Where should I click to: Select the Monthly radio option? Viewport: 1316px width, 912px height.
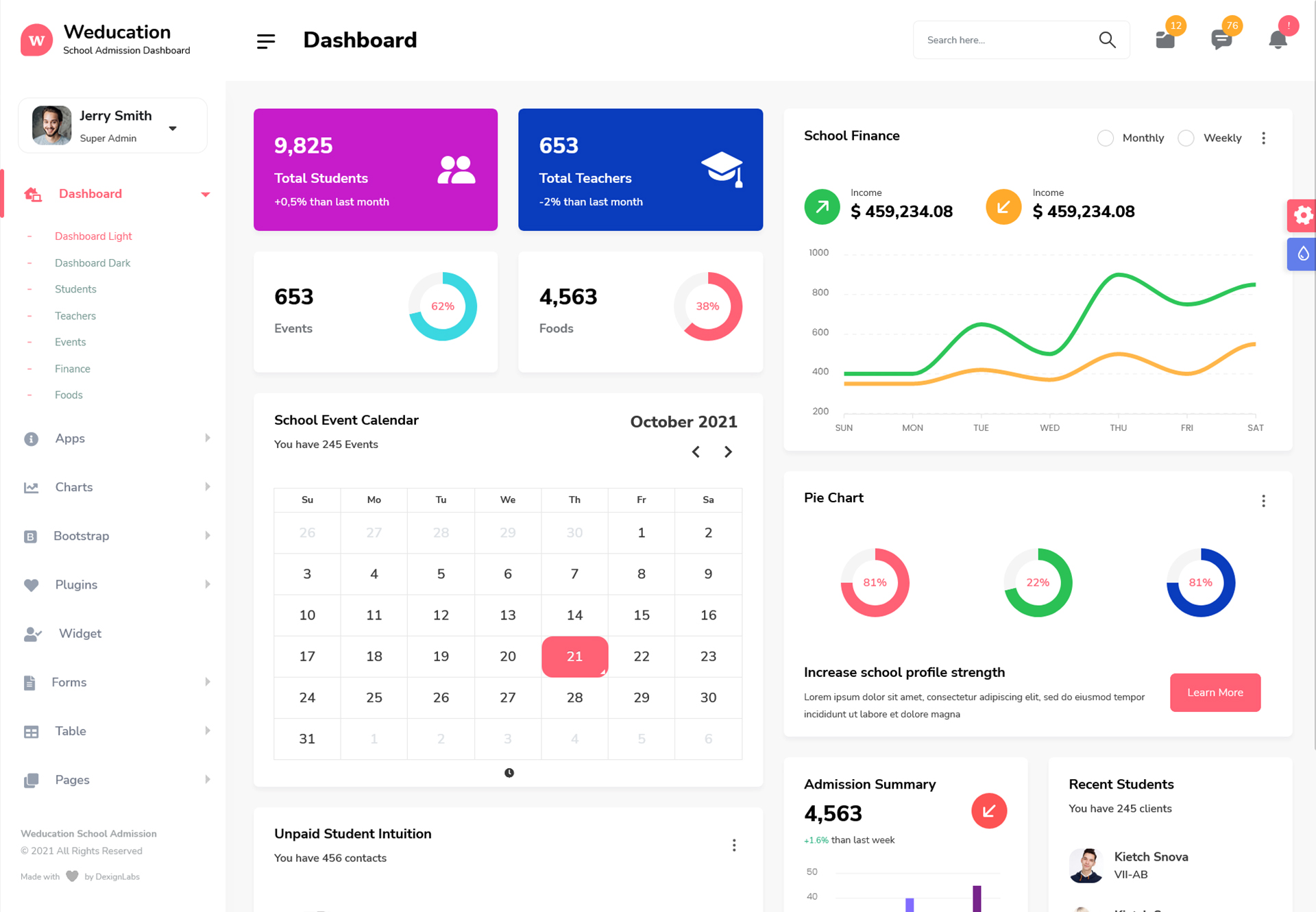tap(1105, 138)
